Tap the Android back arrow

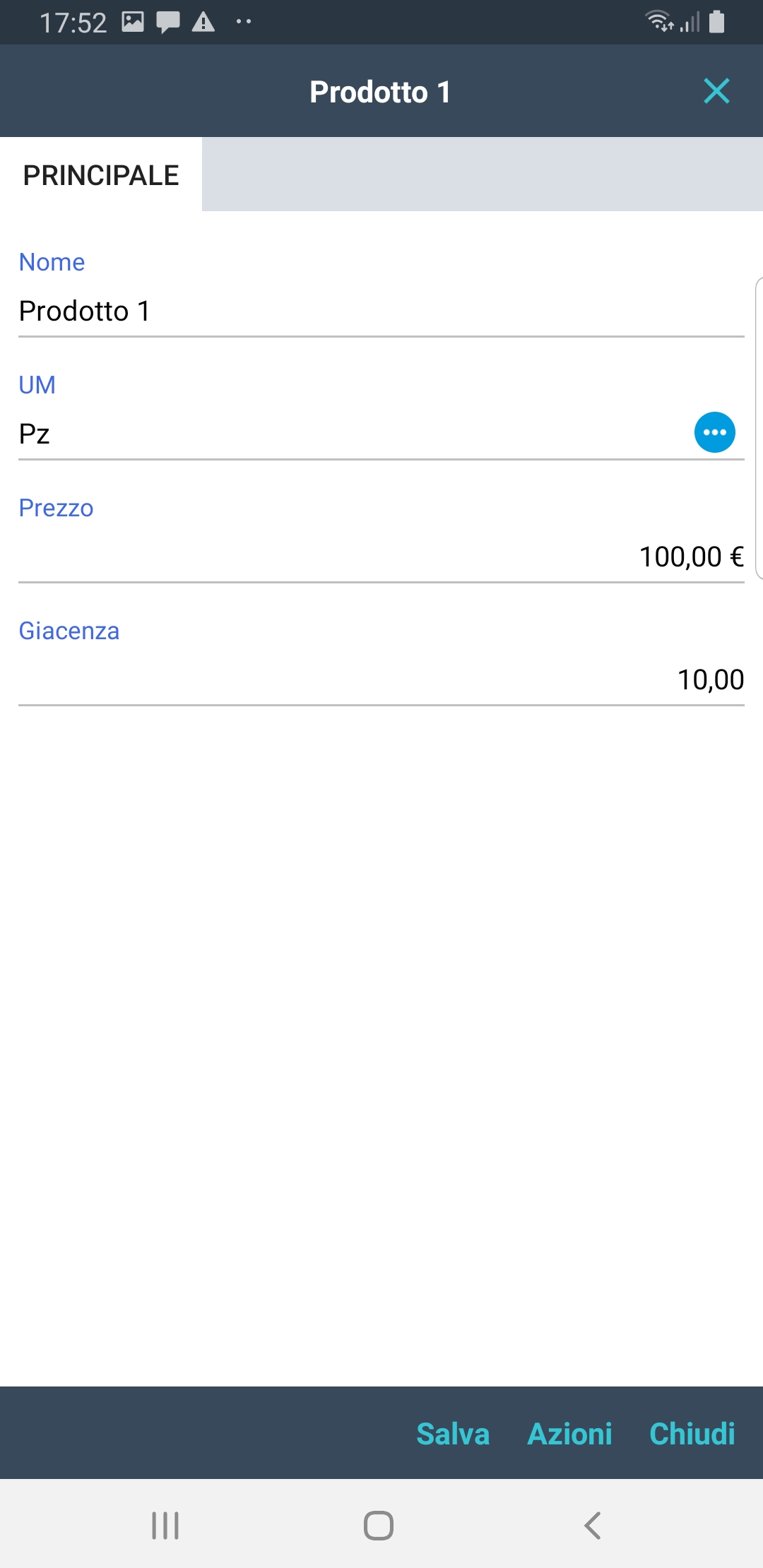point(593,1526)
